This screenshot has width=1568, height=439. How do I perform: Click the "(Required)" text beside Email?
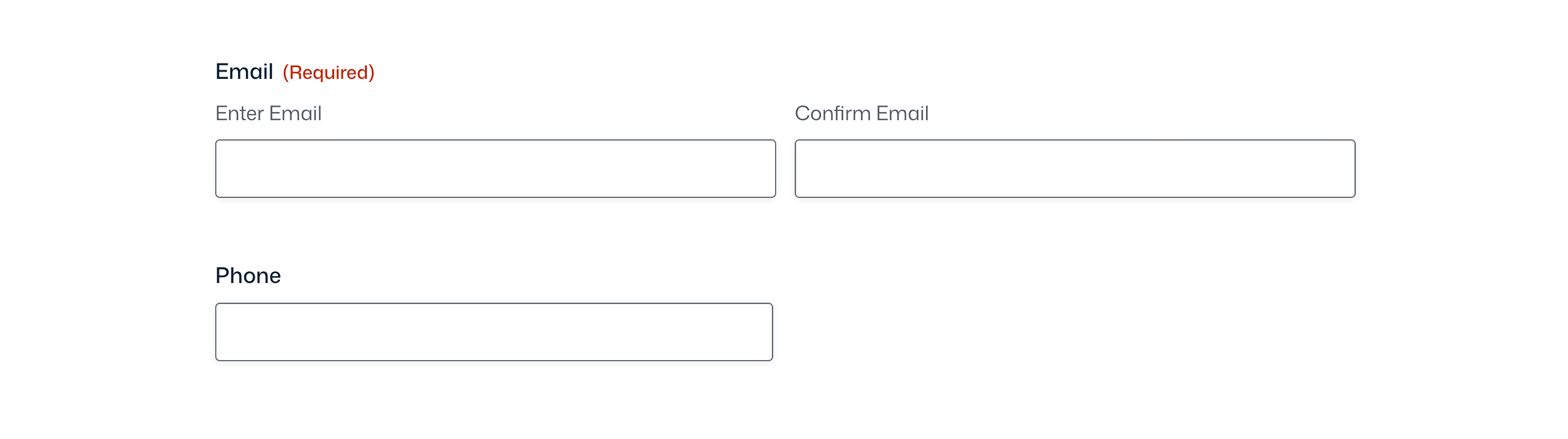coord(328,73)
